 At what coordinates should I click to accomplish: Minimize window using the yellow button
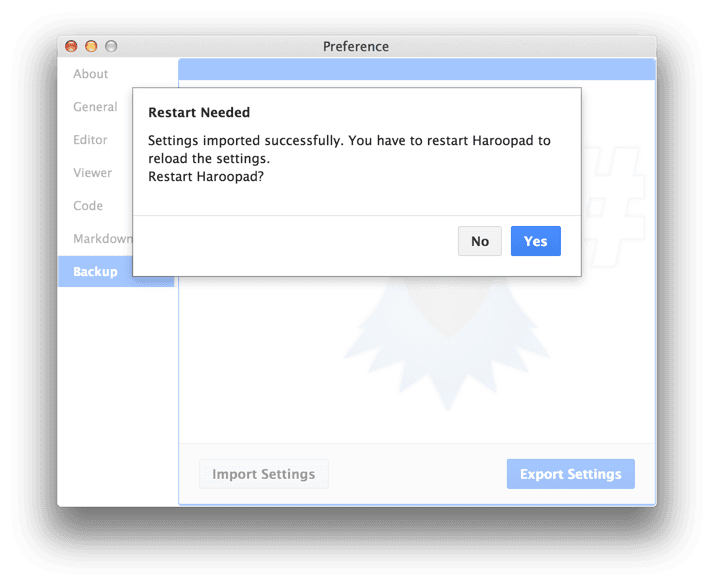point(91,46)
